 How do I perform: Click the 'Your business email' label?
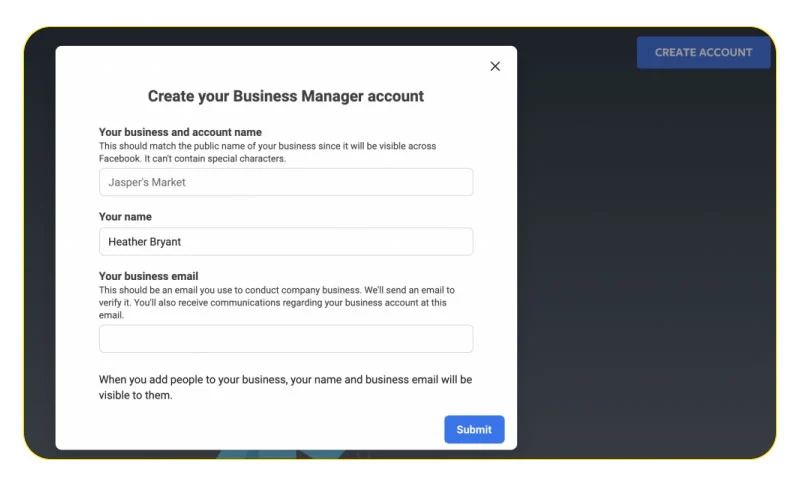pos(148,276)
